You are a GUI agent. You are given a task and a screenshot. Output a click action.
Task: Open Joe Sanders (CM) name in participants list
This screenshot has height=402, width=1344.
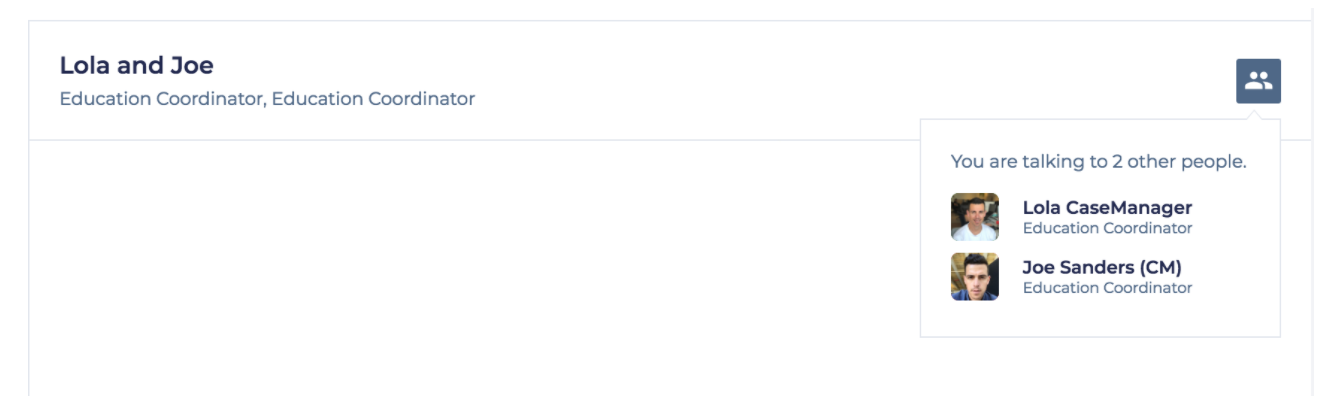pos(1101,268)
